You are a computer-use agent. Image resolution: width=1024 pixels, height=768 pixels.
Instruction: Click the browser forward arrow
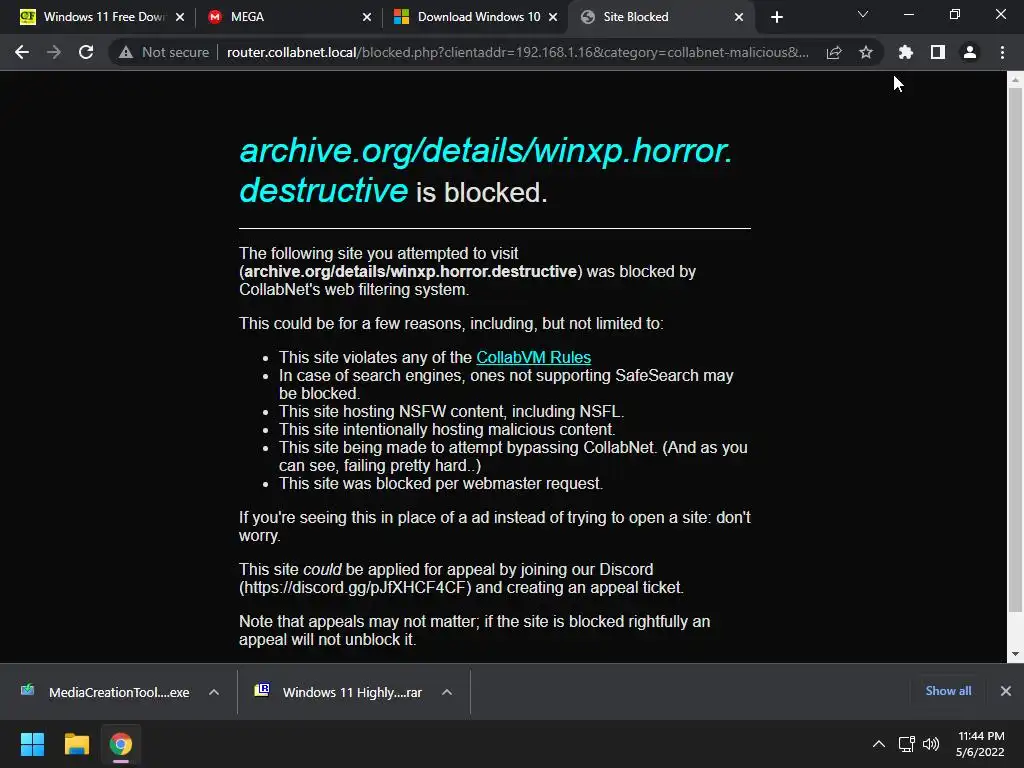54,52
